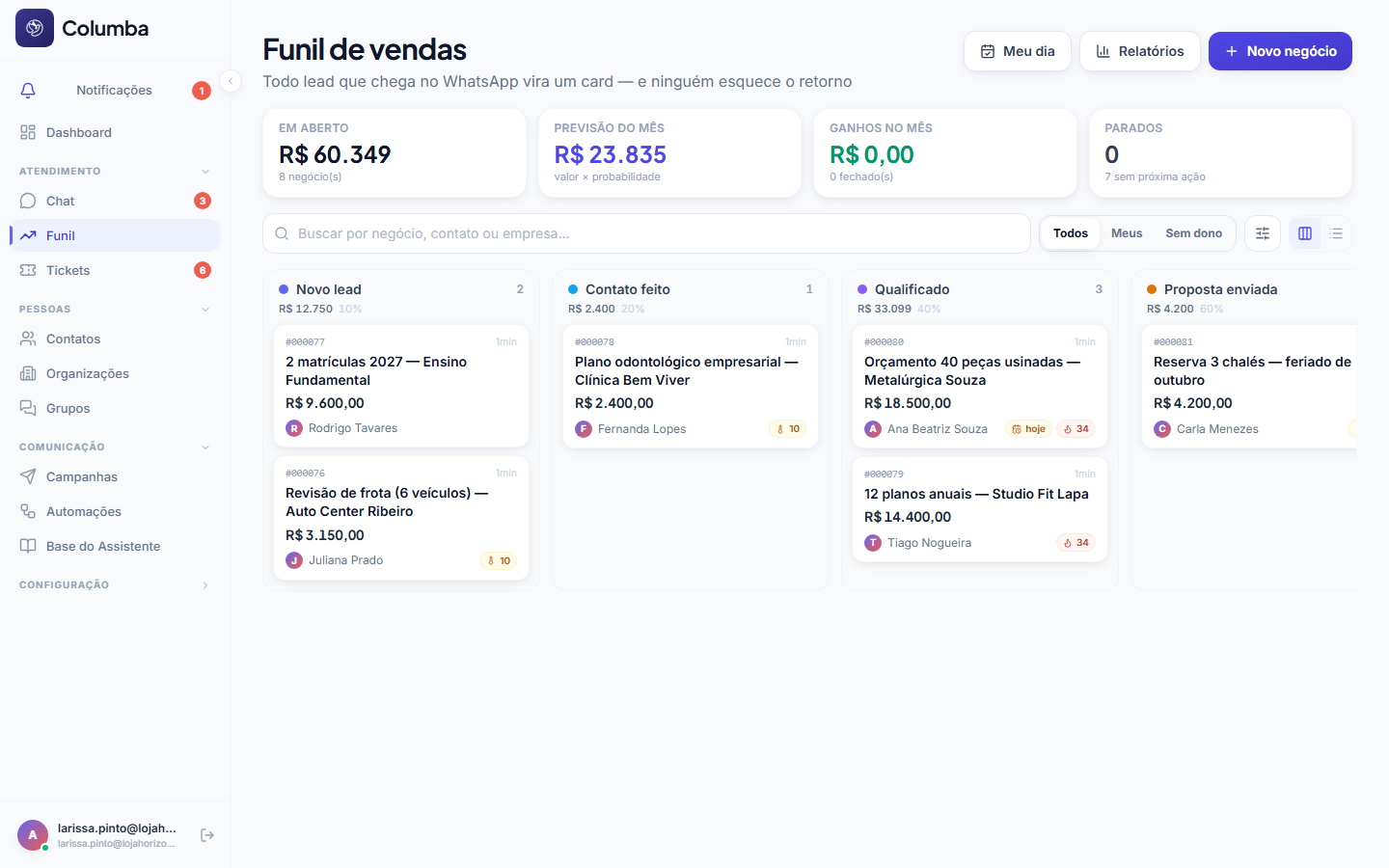Click the Dashboard grid icon
This screenshot has width=1389, height=868.
tap(28, 132)
